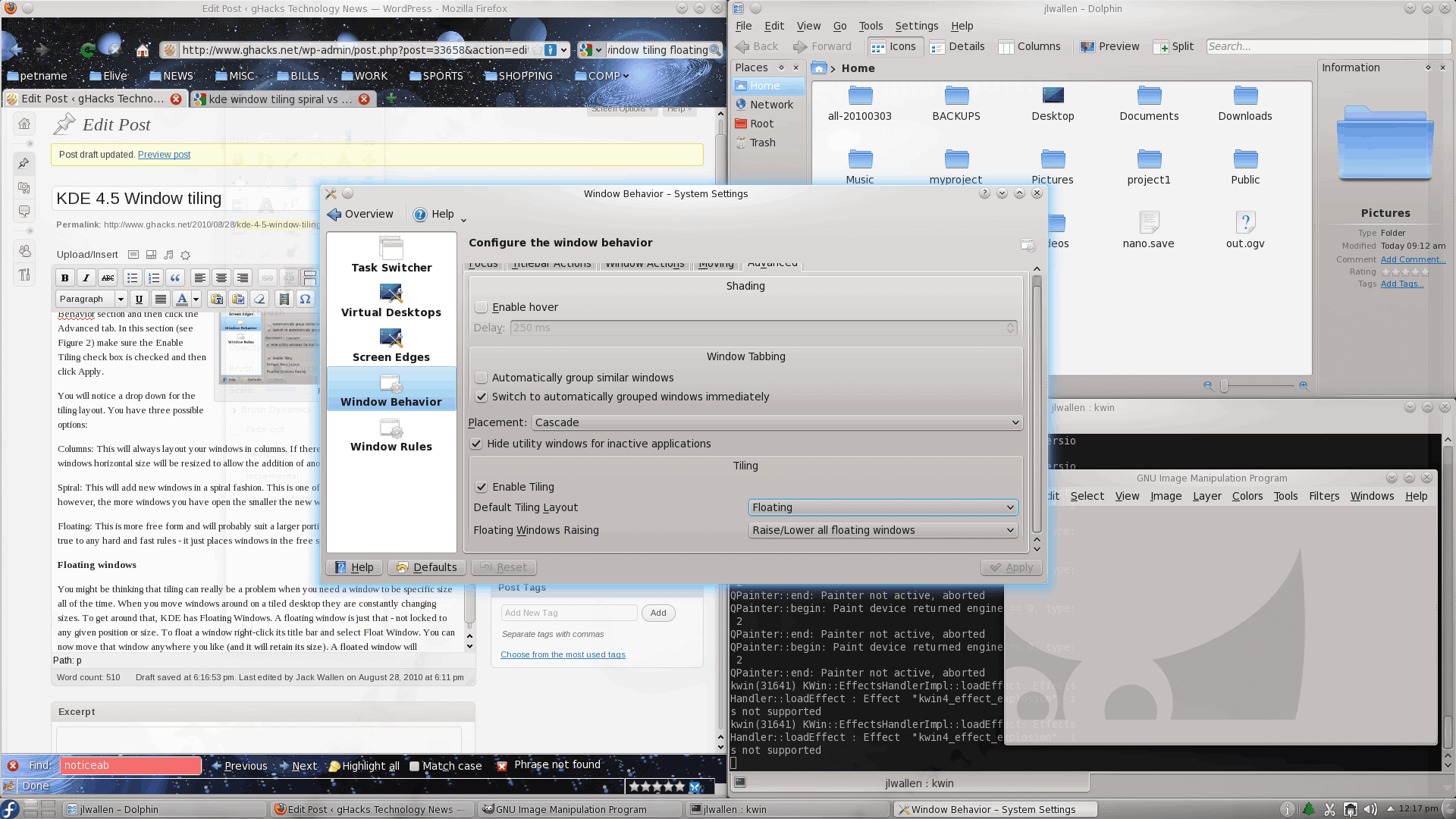1456x819 pixels.
Task: Open the URL bar history dropdown
Action: 564,50
